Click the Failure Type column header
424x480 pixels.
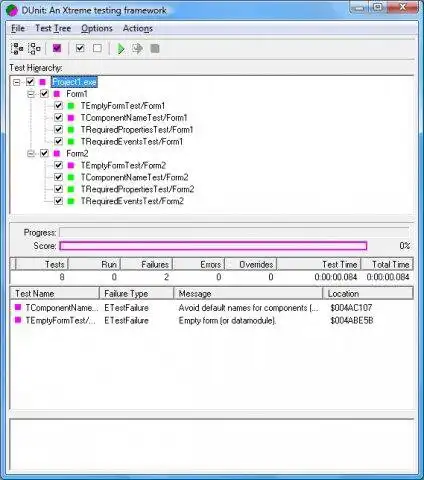tap(137, 293)
